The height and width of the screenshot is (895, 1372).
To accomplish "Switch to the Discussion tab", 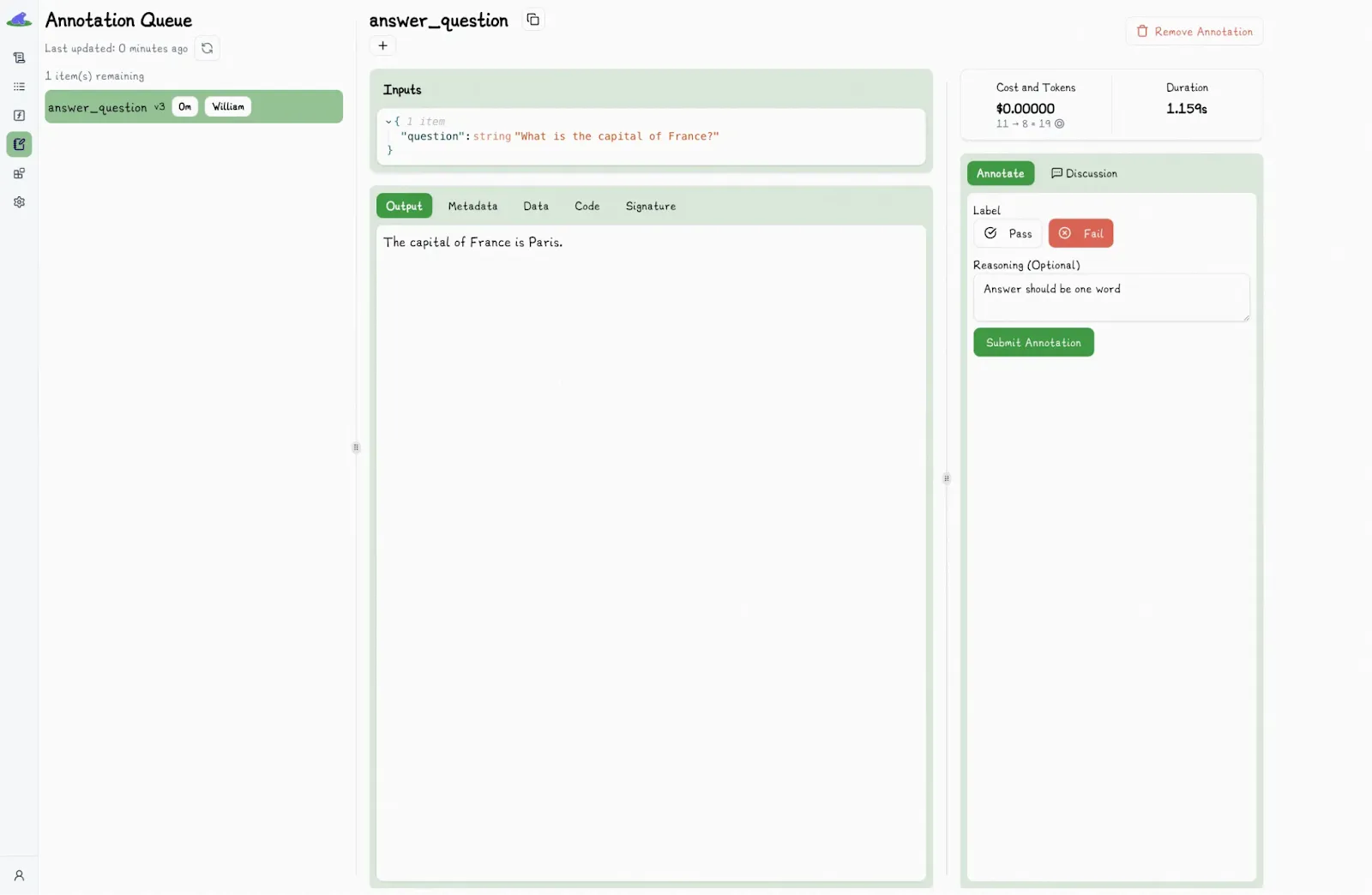I will (x=1083, y=173).
